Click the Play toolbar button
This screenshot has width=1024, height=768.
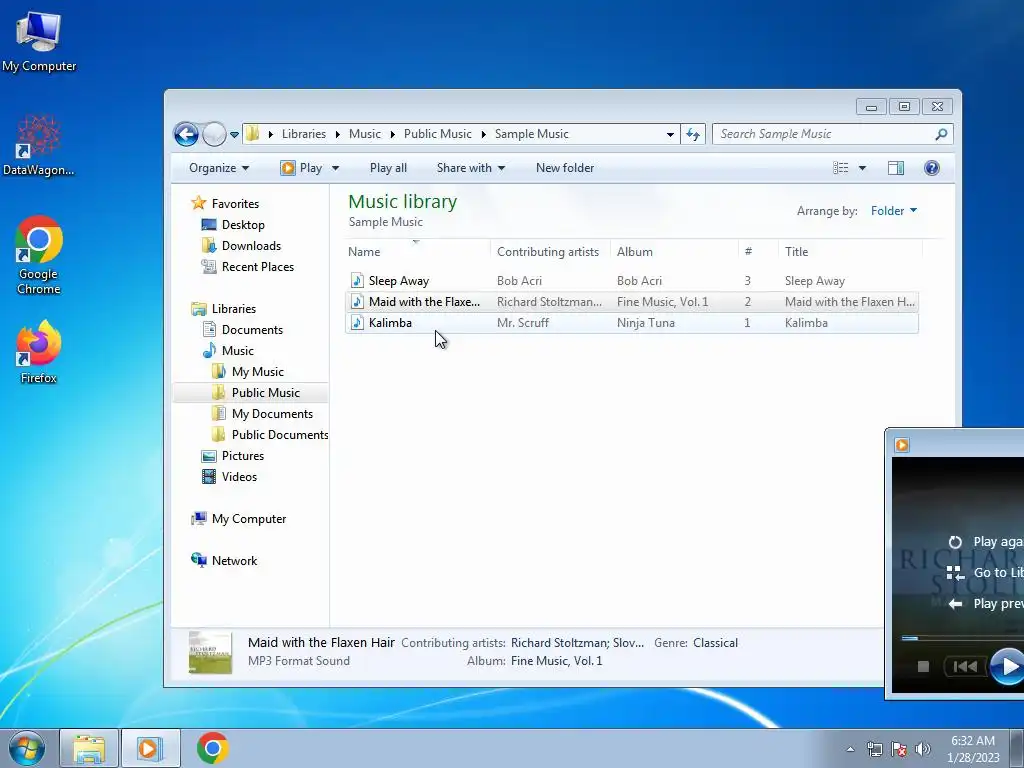[302, 168]
